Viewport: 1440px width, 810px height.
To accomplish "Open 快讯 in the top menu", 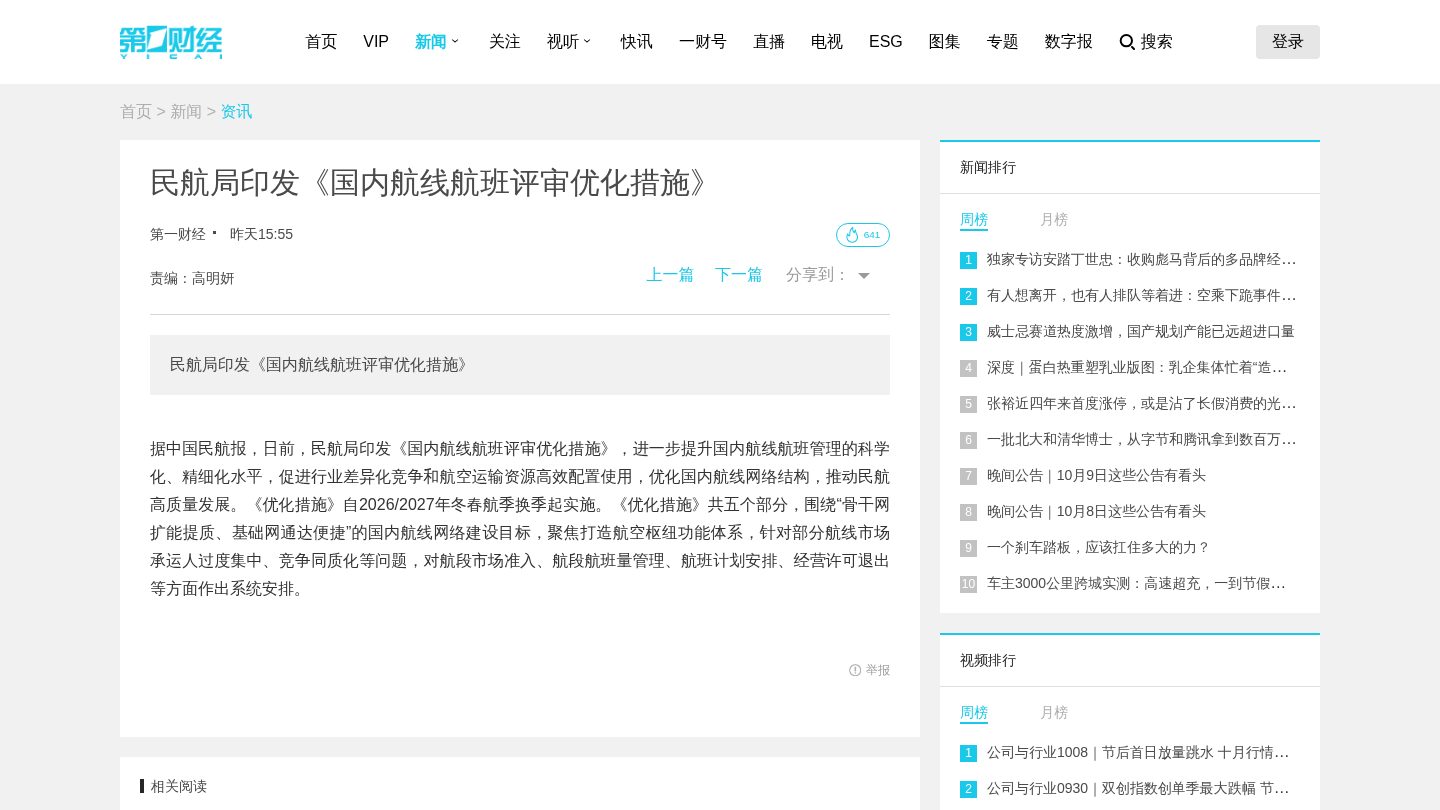I will (x=637, y=42).
